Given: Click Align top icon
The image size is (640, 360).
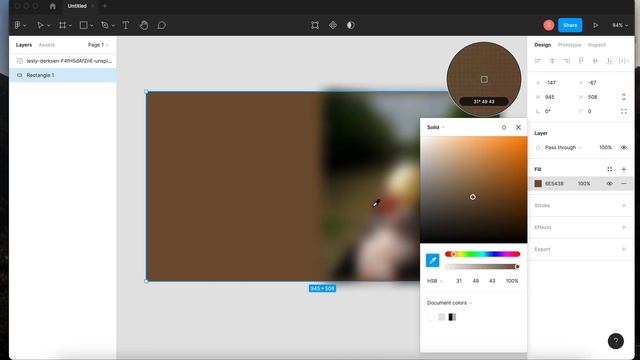Looking at the screenshot, I should tap(581, 61).
